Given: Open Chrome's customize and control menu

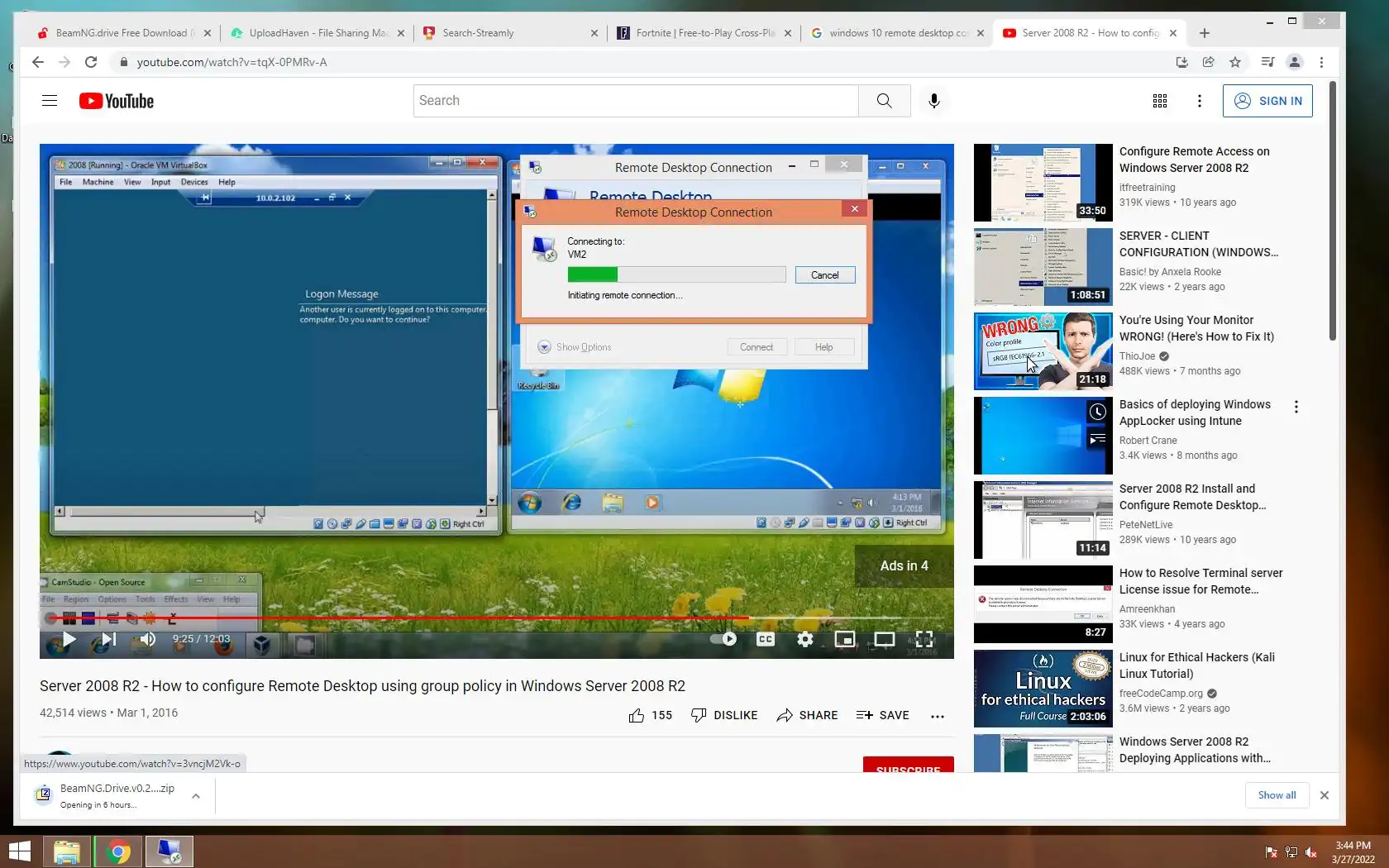Looking at the screenshot, I should (x=1321, y=62).
